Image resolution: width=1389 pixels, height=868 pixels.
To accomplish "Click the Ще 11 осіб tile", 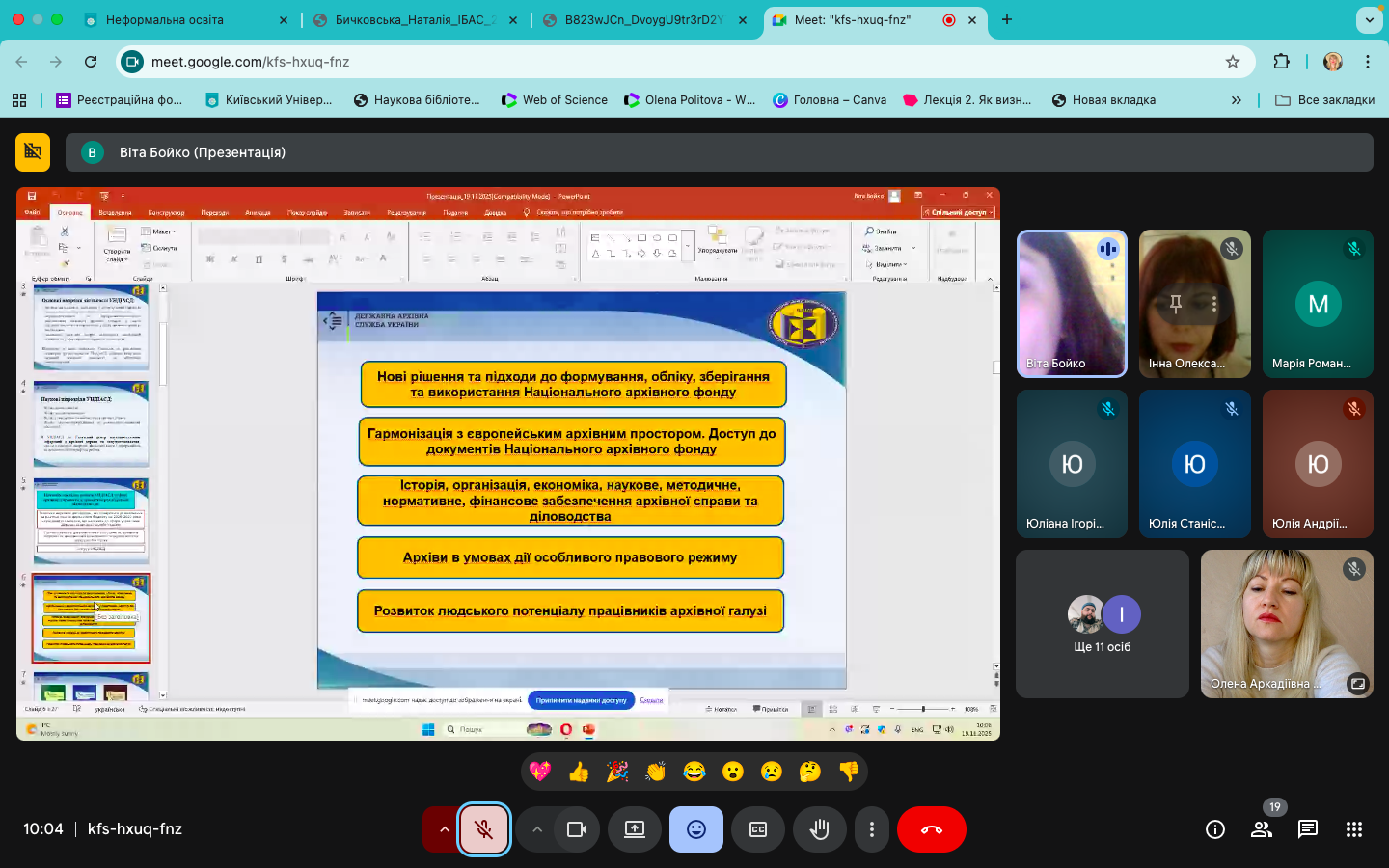I will tap(1103, 624).
